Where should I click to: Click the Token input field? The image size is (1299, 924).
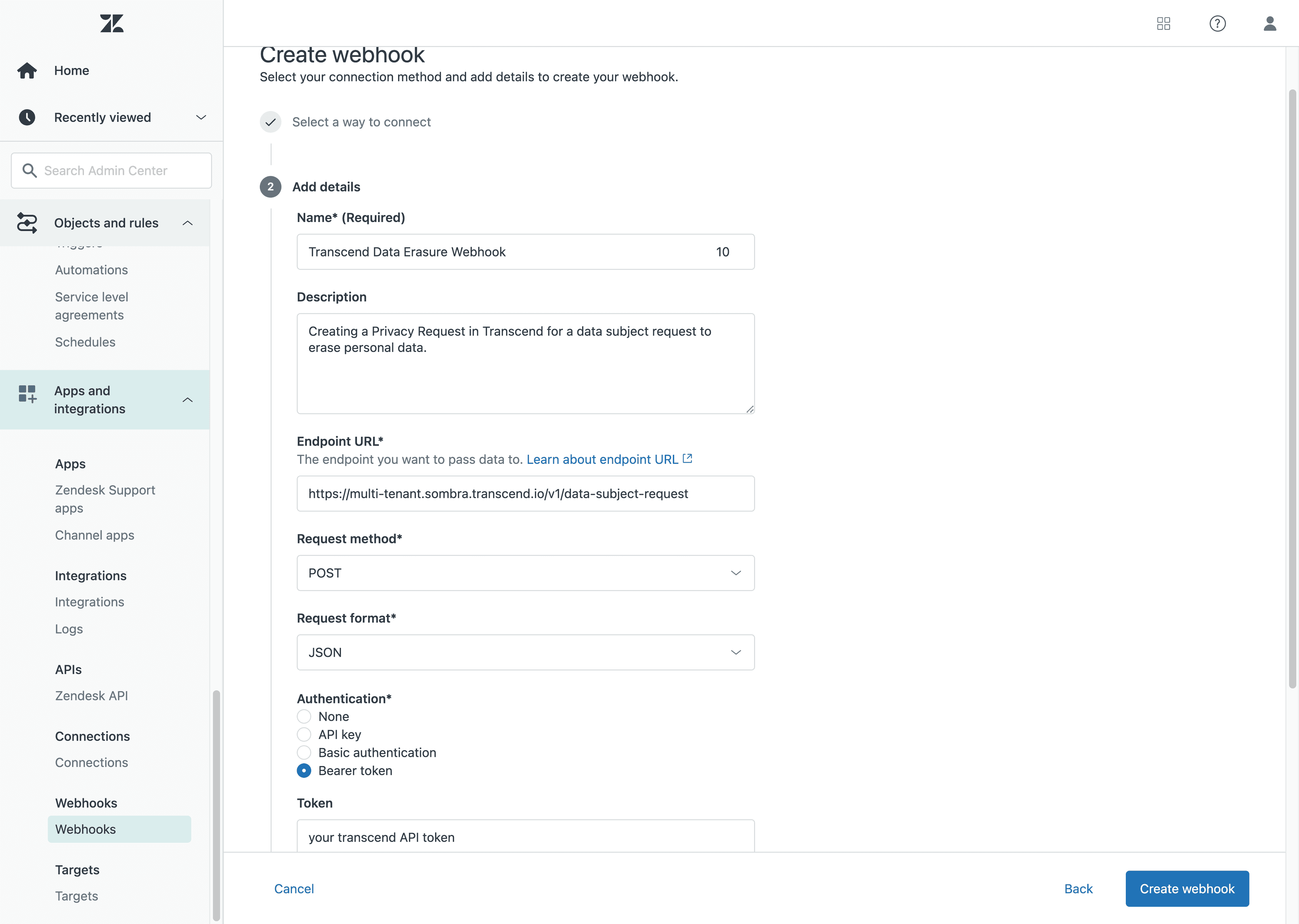(x=525, y=837)
